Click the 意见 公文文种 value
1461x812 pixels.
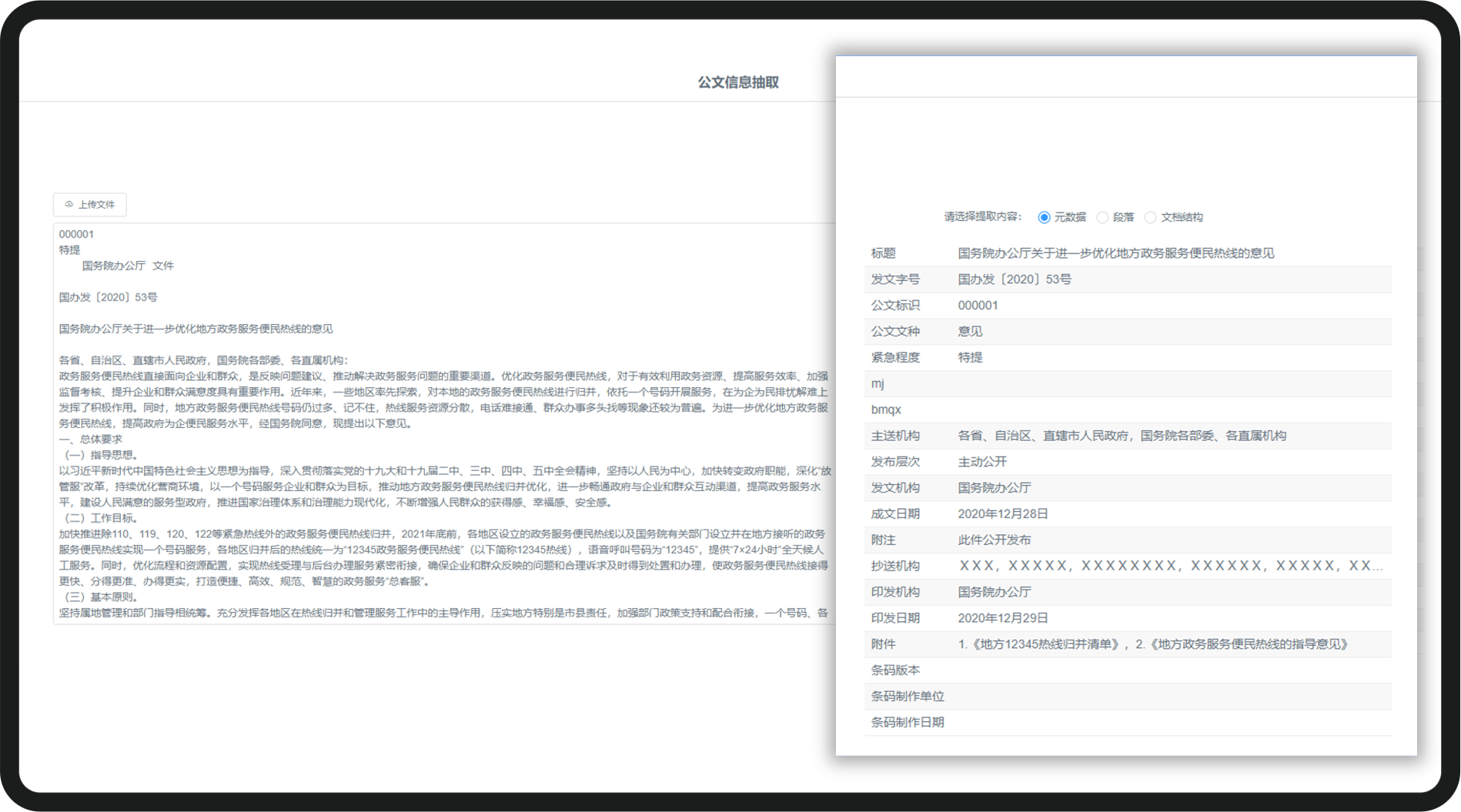pyautogui.click(x=970, y=332)
